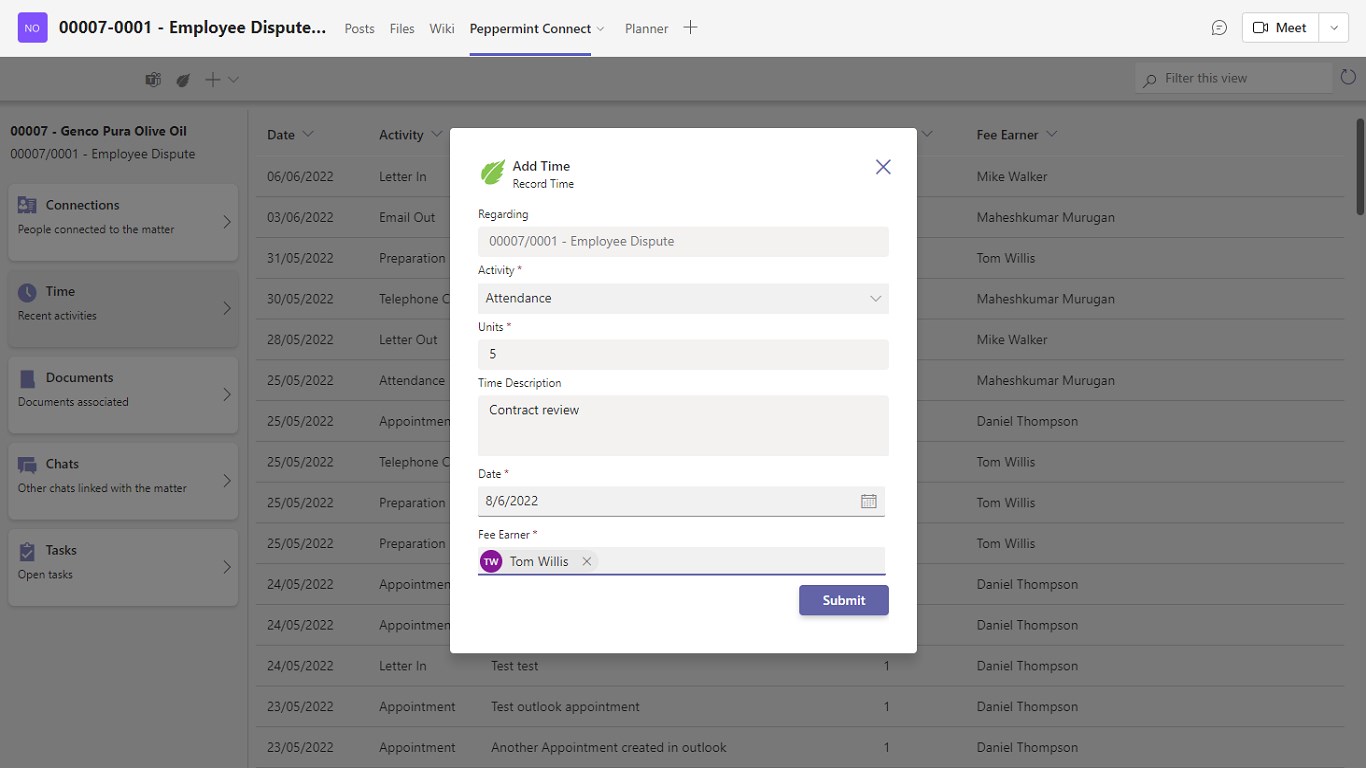Remove Tom Willis from Fee Earner
The width and height of the screenshot is (1366, 768).
point(587,561)
